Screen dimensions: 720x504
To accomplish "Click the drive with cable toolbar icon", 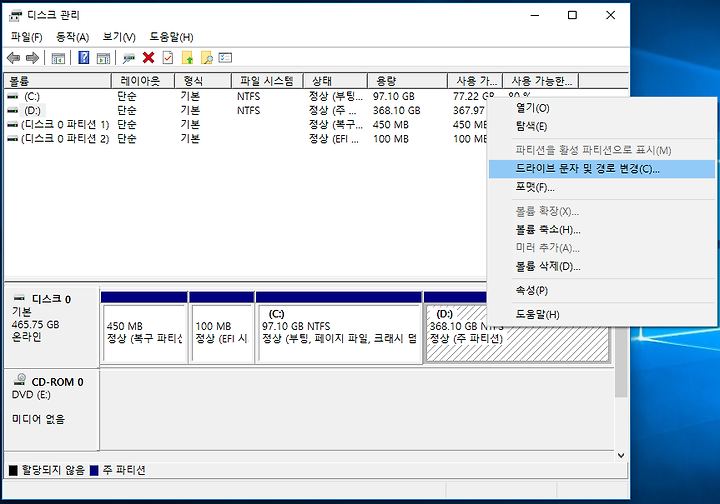I will point(129,58).
